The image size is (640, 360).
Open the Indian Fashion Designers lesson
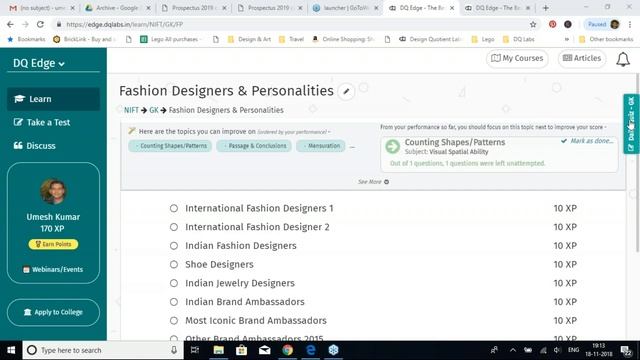click(x=241, y=246)
